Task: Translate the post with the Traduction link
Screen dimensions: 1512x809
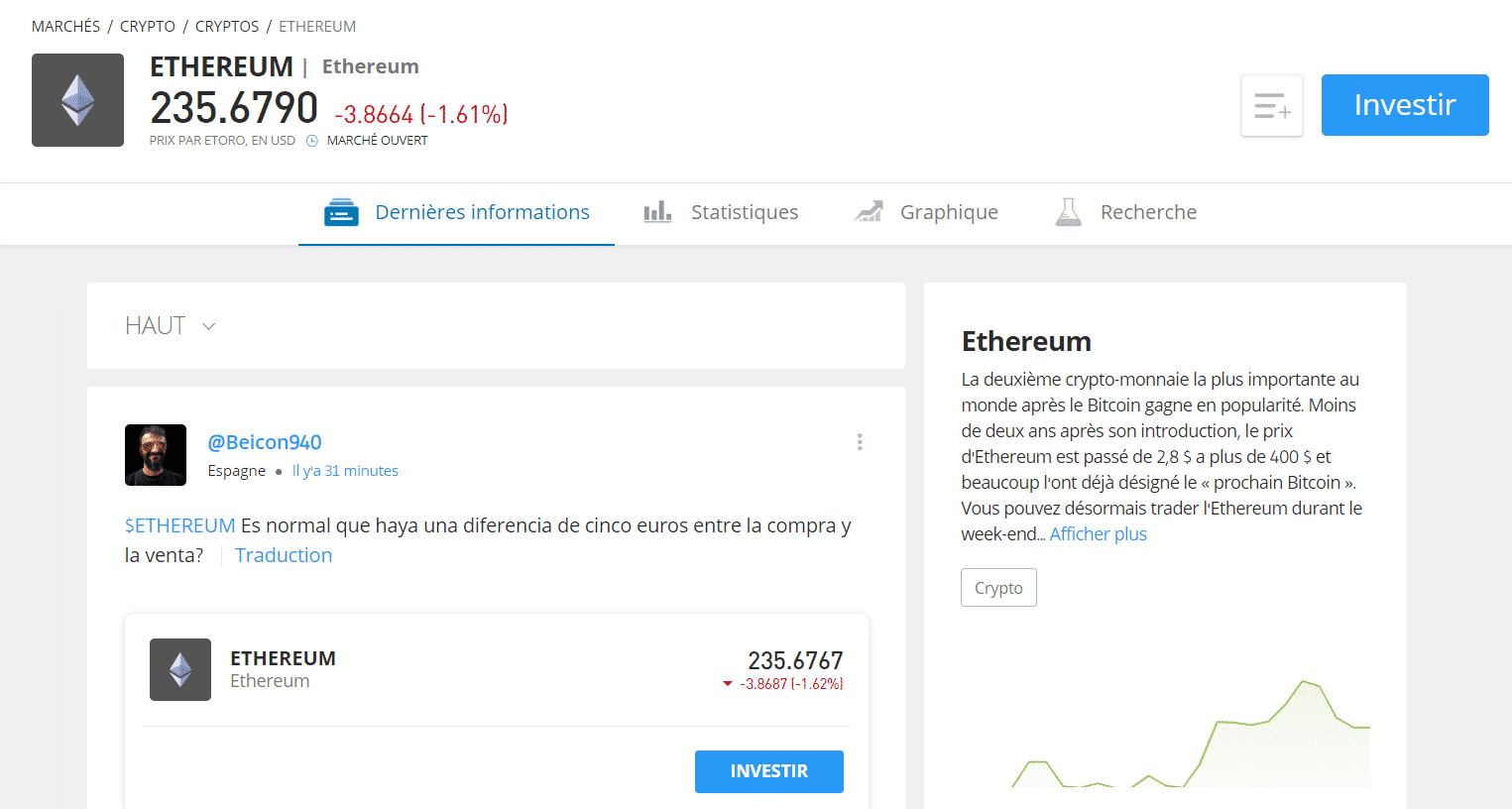Action: coord(284,555)
